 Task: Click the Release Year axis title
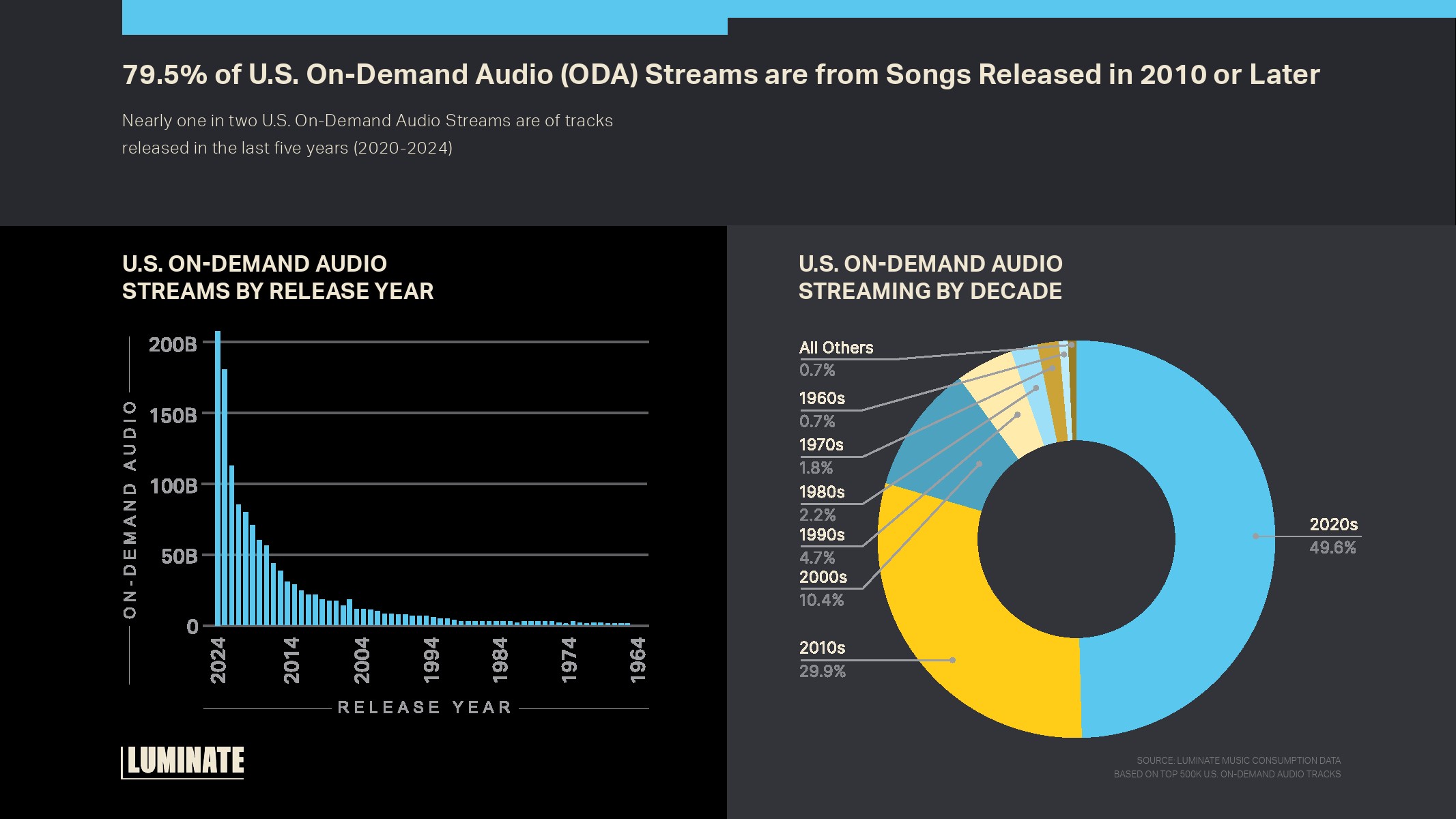pyautogui.click(x=425, y=707)
